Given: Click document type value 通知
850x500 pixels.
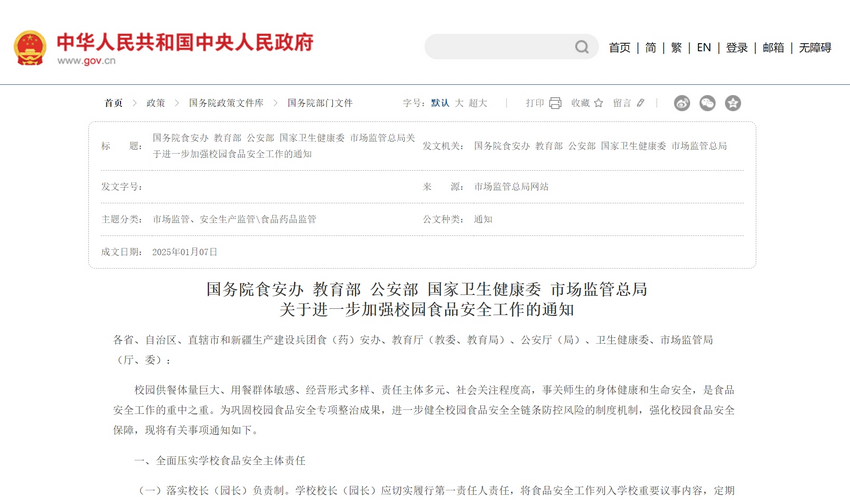Looking at the screenshot, I should (484, 219).
